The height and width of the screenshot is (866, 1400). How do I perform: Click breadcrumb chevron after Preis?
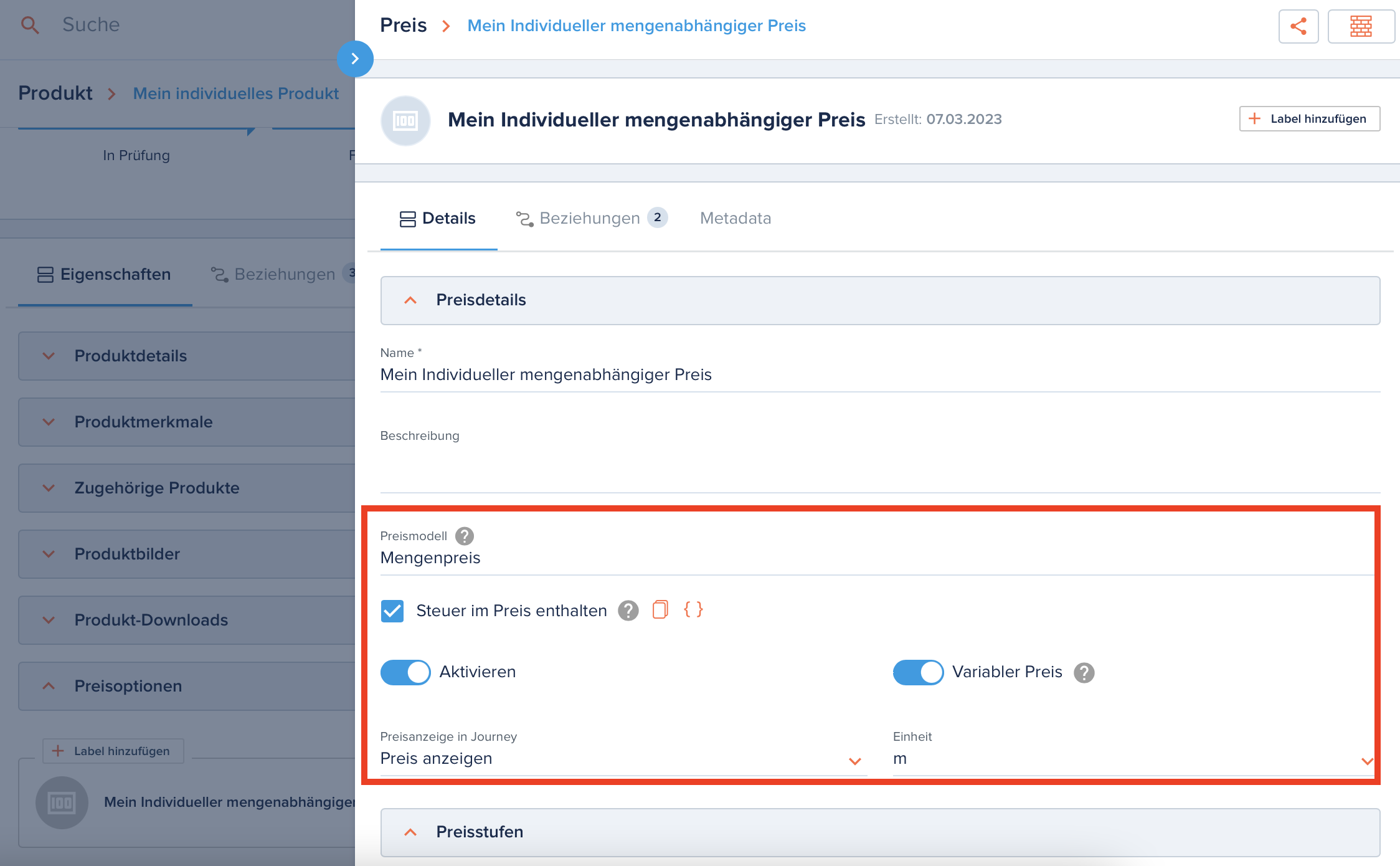[446, 26]
